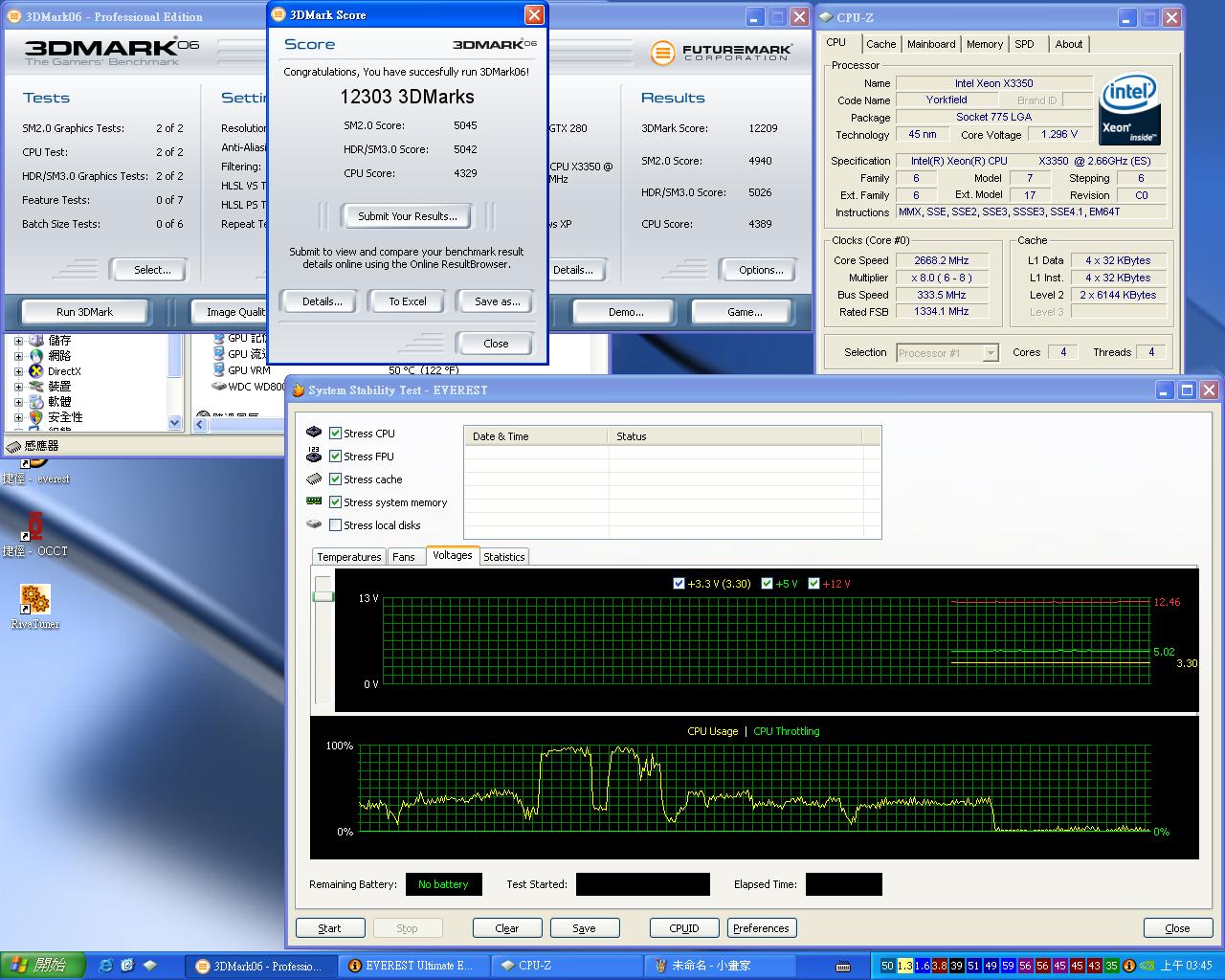Open the Processor #1 selection dropdown
This screenshot has height=980, width=1225.
tap(991, 353)
